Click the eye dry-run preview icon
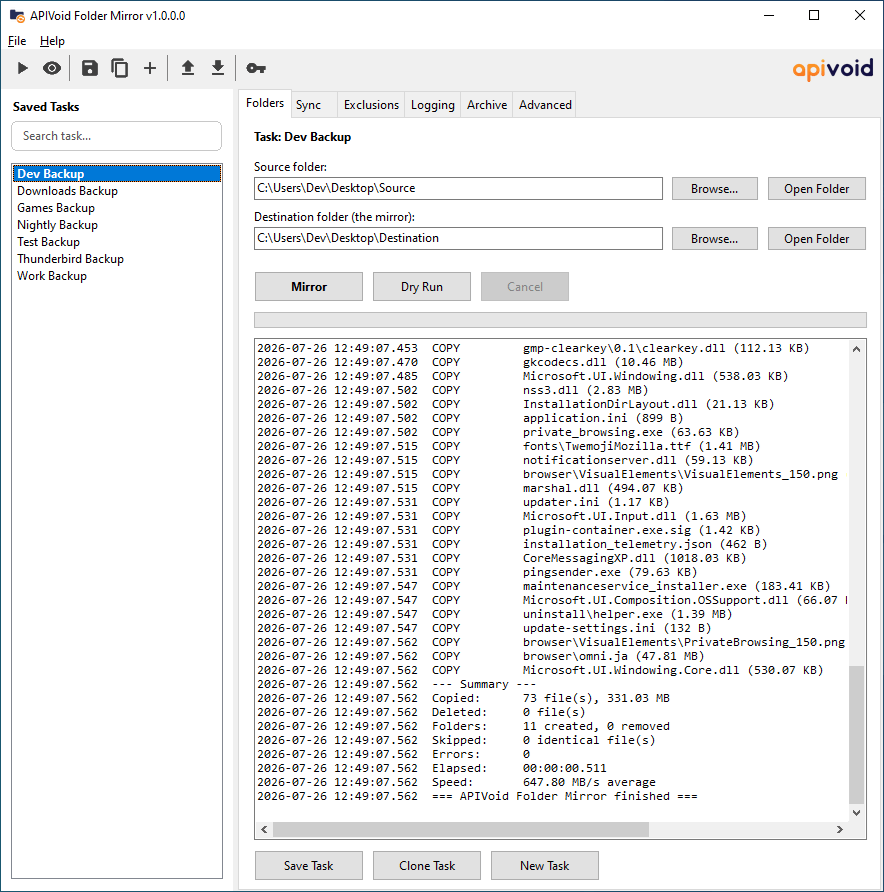 (x=52, y=68)
